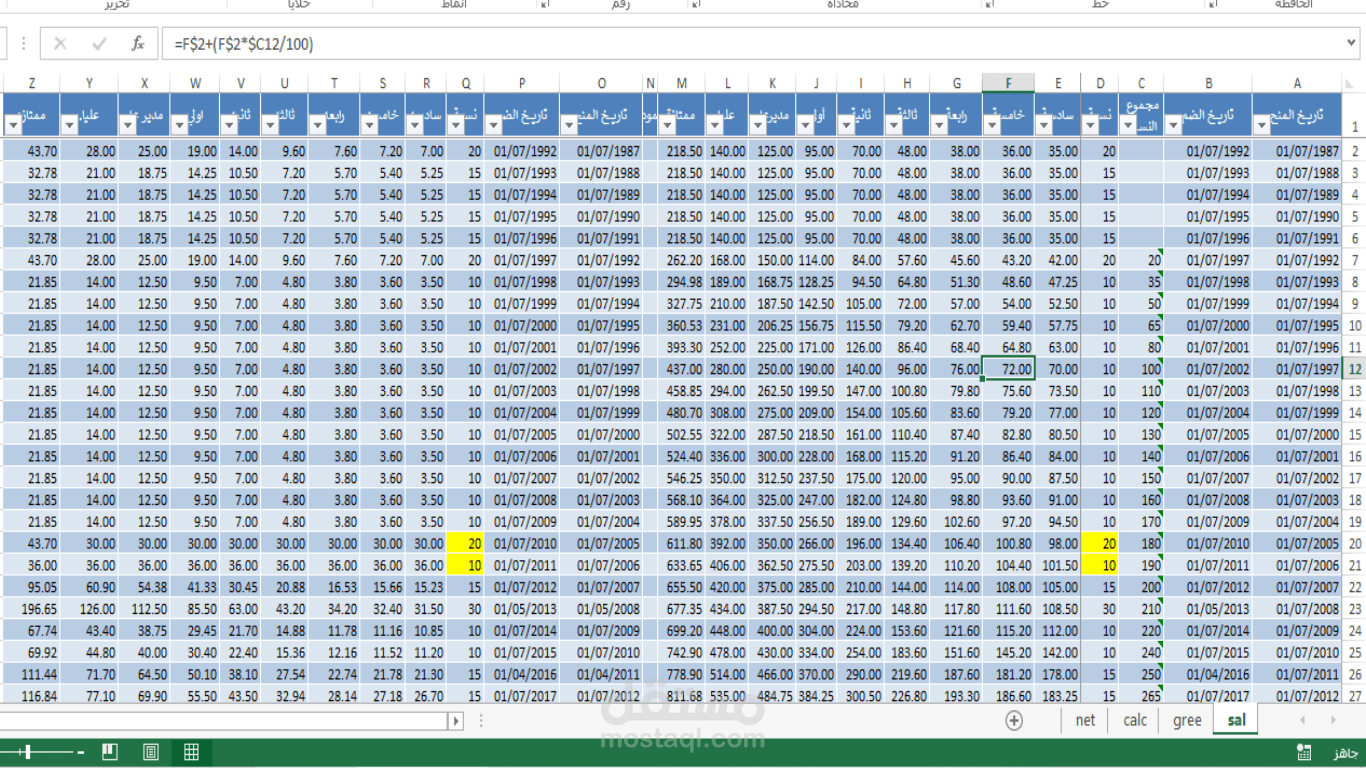
Task: Click horizontal scrollbar right arrow
Action: [456, 720]
